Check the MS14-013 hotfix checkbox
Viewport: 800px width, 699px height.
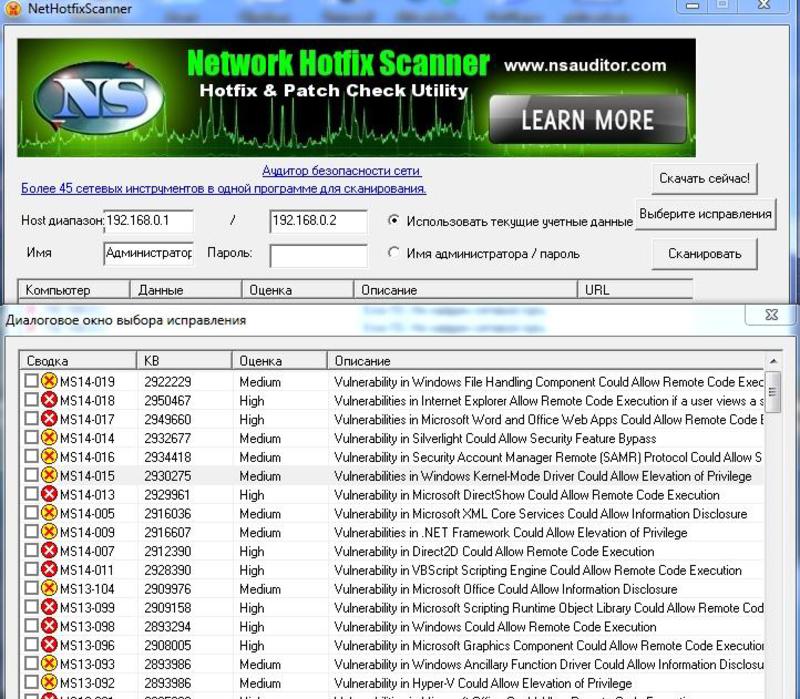31,494
